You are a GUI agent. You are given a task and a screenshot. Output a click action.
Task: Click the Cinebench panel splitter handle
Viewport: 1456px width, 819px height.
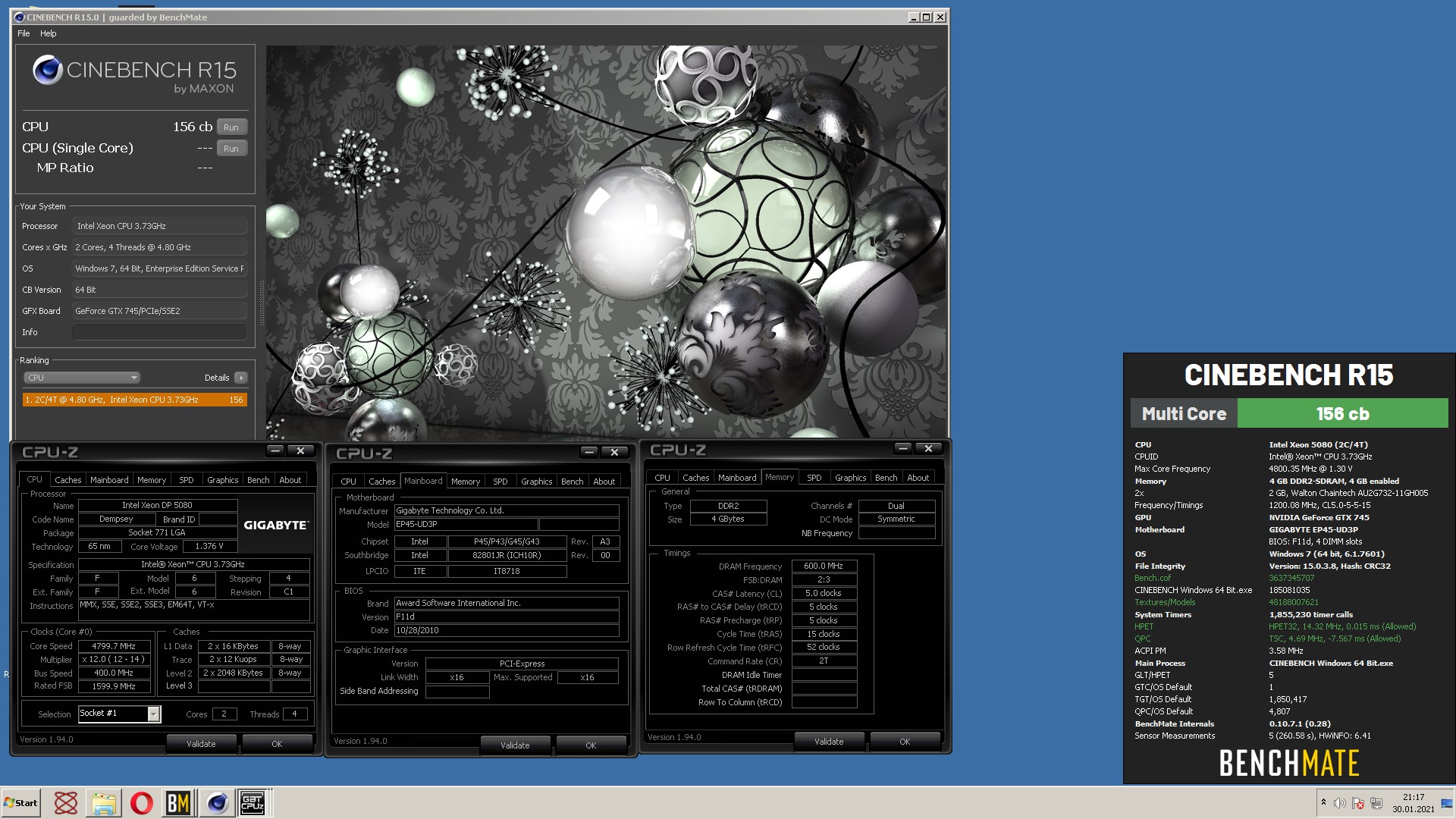262,303
